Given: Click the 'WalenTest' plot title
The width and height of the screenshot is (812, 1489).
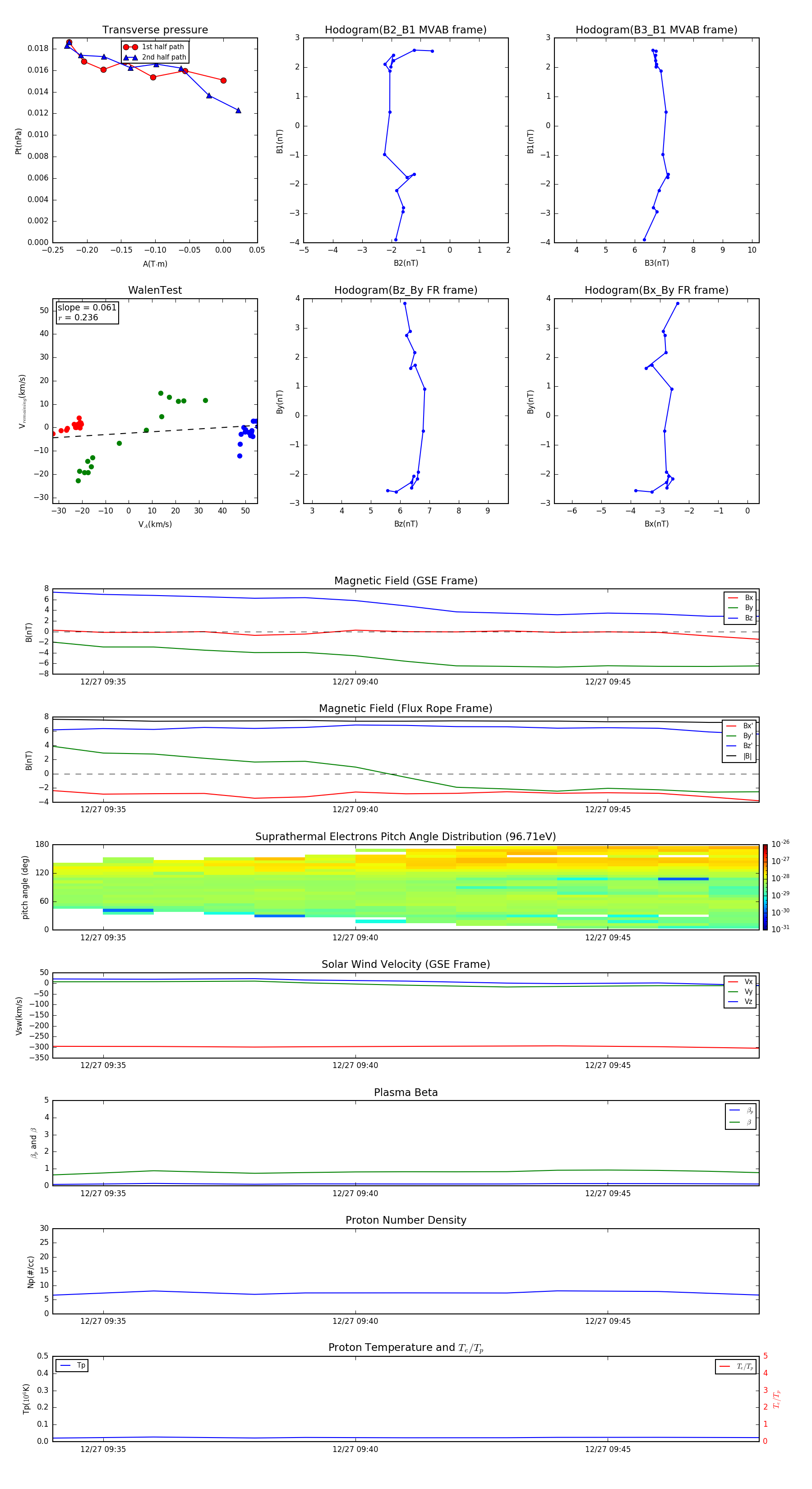Looking at the screenshot, I should coord(155,290).
